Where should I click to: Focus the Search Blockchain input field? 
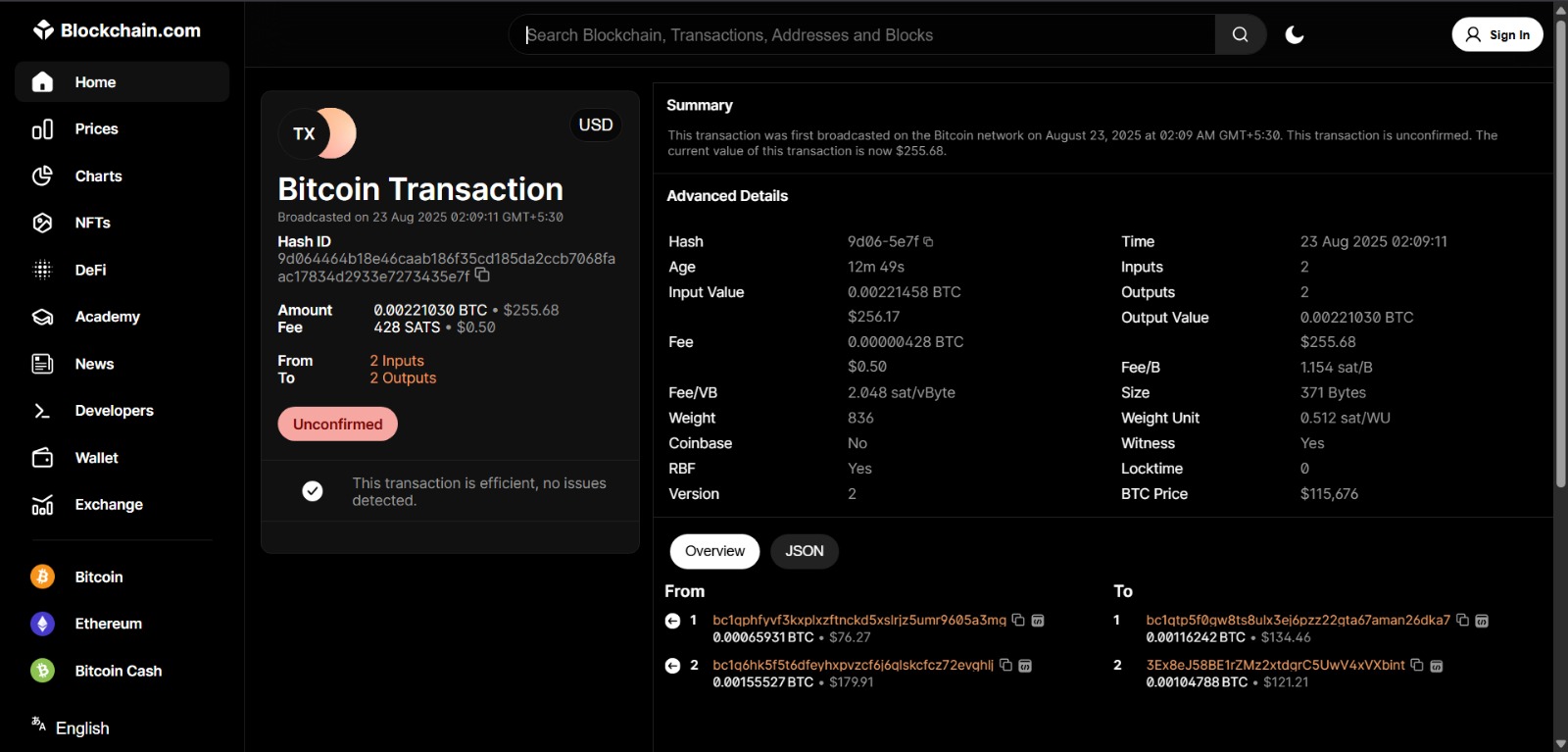coord(862,34)
